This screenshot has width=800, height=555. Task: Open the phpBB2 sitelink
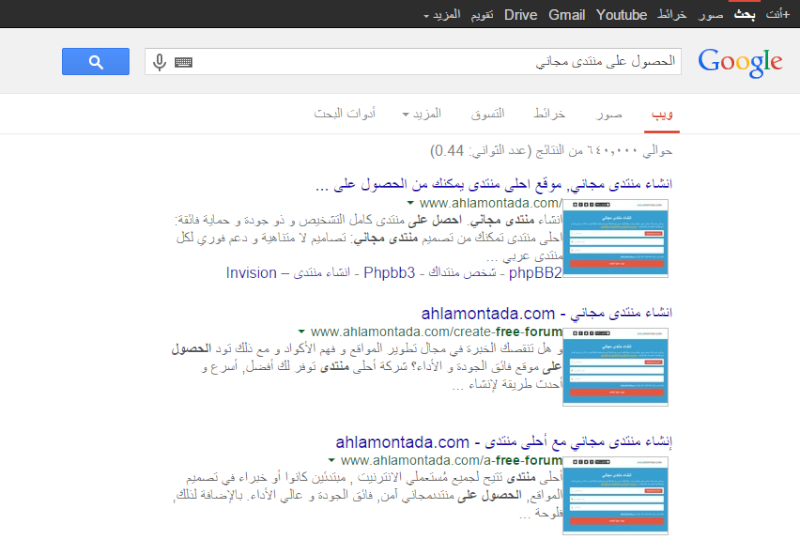tap(535, 273)
